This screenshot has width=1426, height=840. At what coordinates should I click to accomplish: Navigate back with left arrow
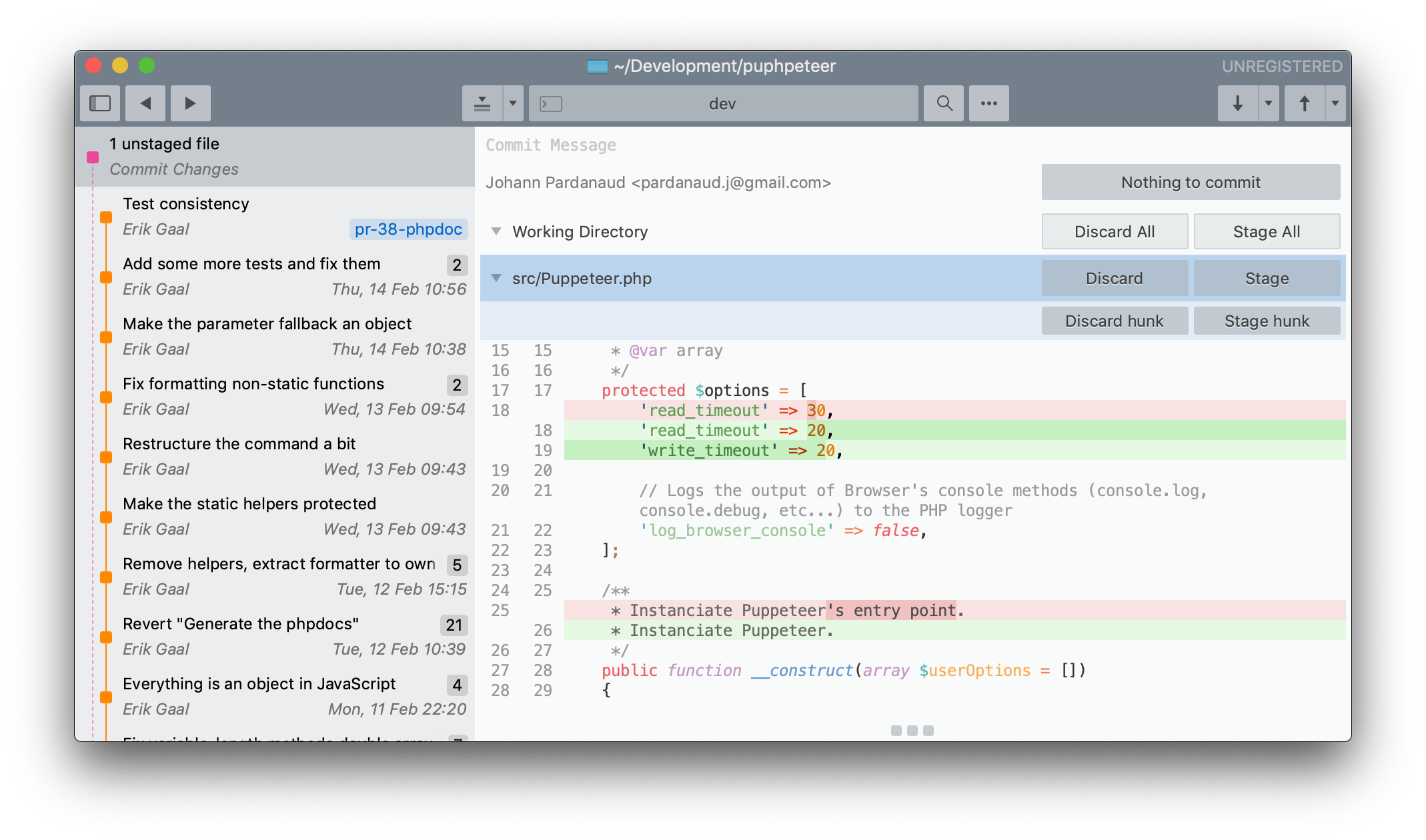click(x=145, y=103)
